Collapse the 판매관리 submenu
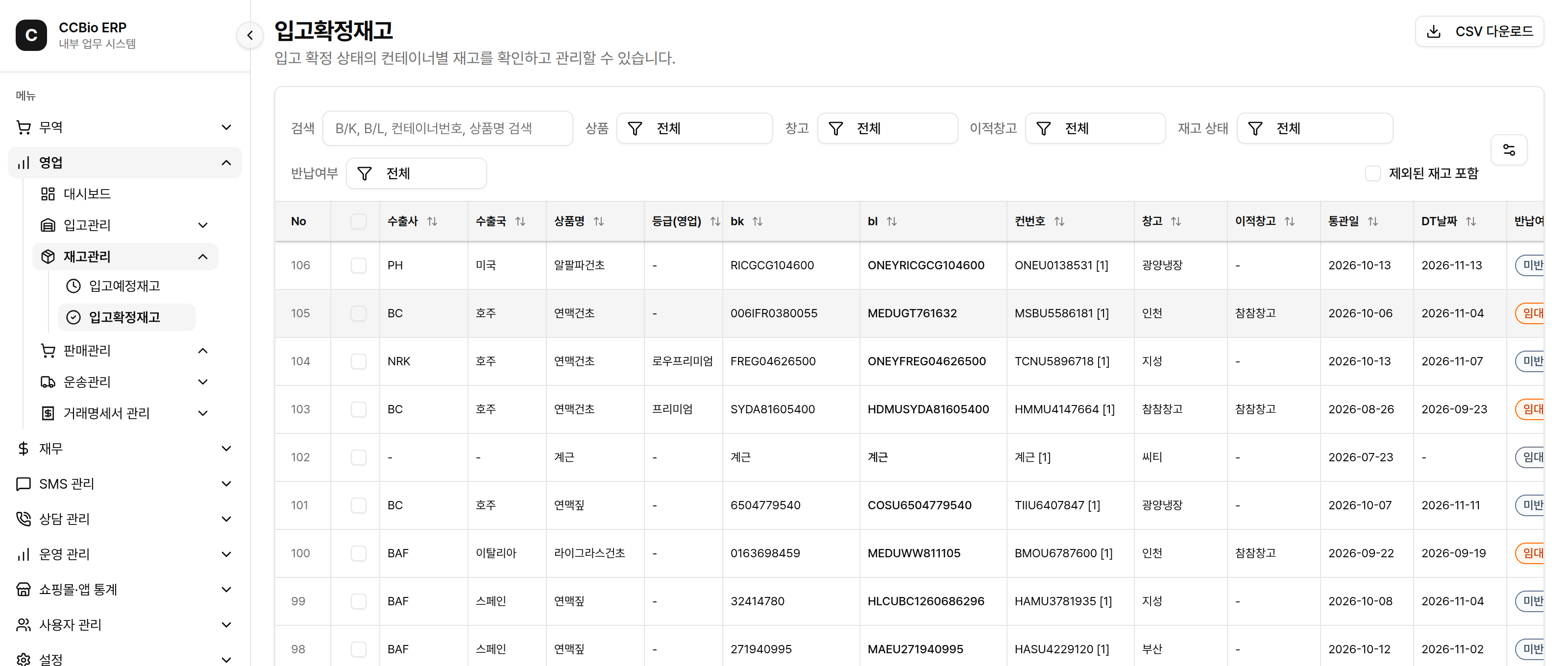 click(125, 350)
